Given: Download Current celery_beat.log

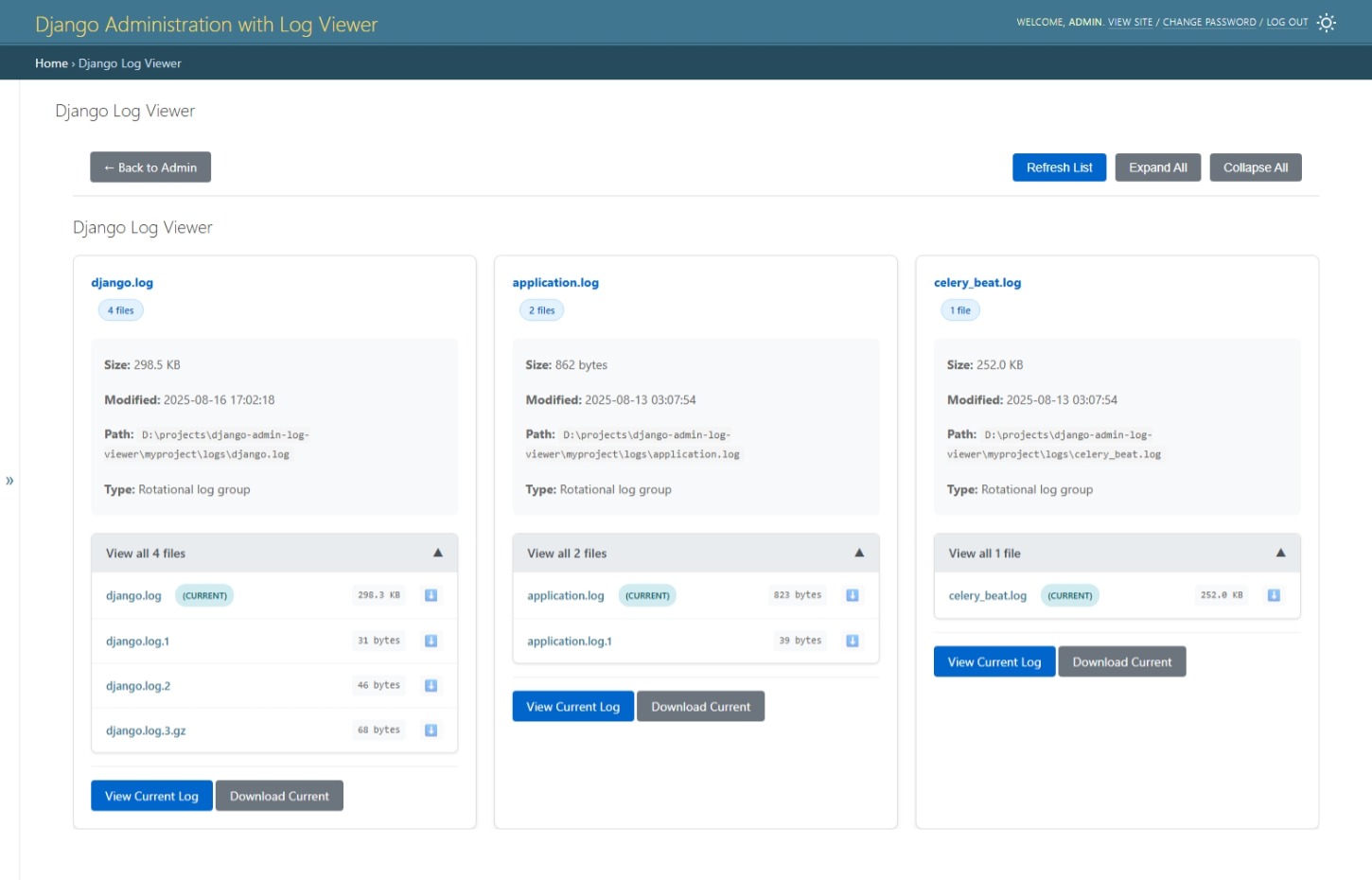Looking at the screenshot, I should (x=1122, y=662).
